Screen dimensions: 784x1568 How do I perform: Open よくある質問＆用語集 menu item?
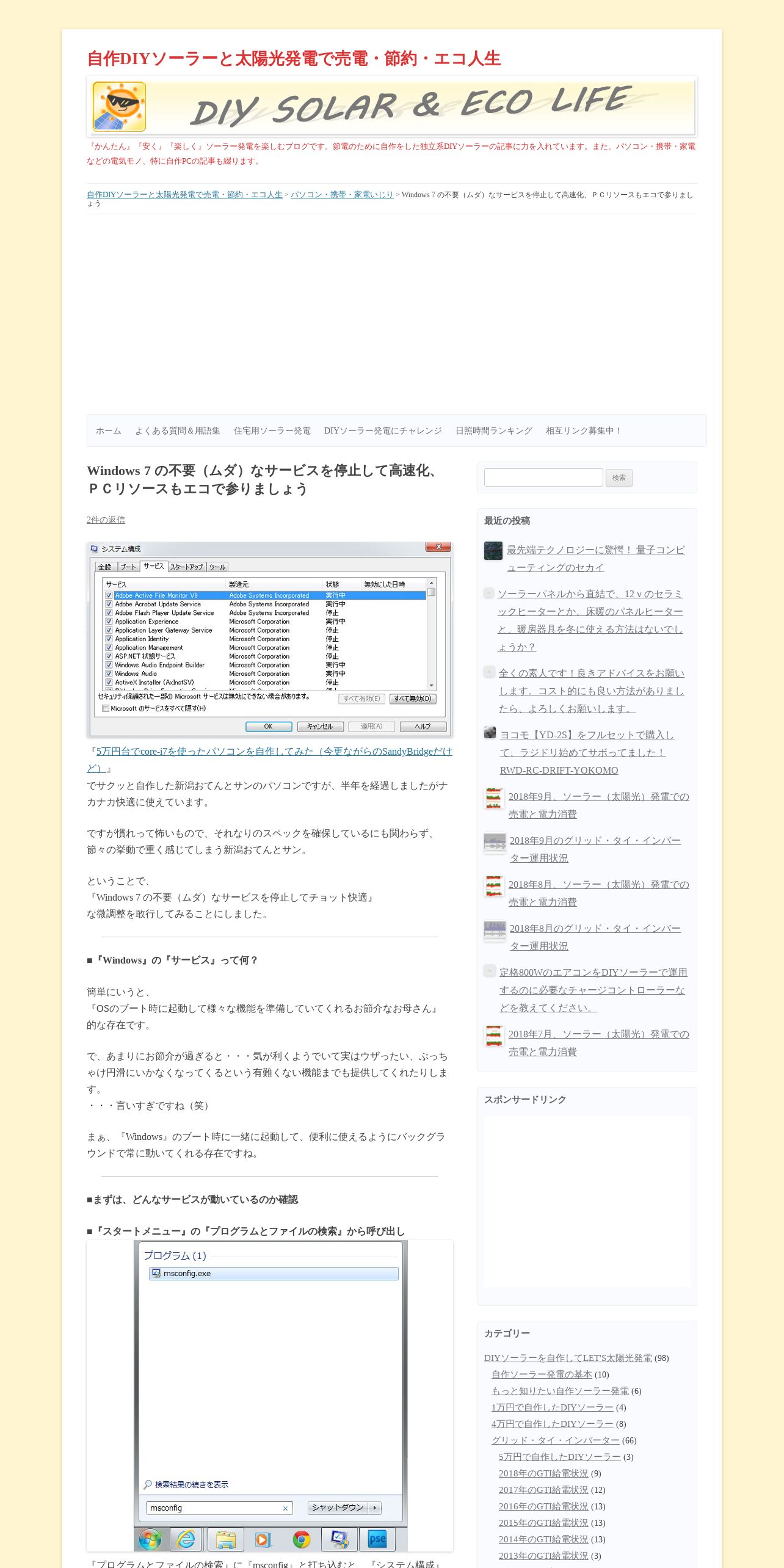(178, 430)
